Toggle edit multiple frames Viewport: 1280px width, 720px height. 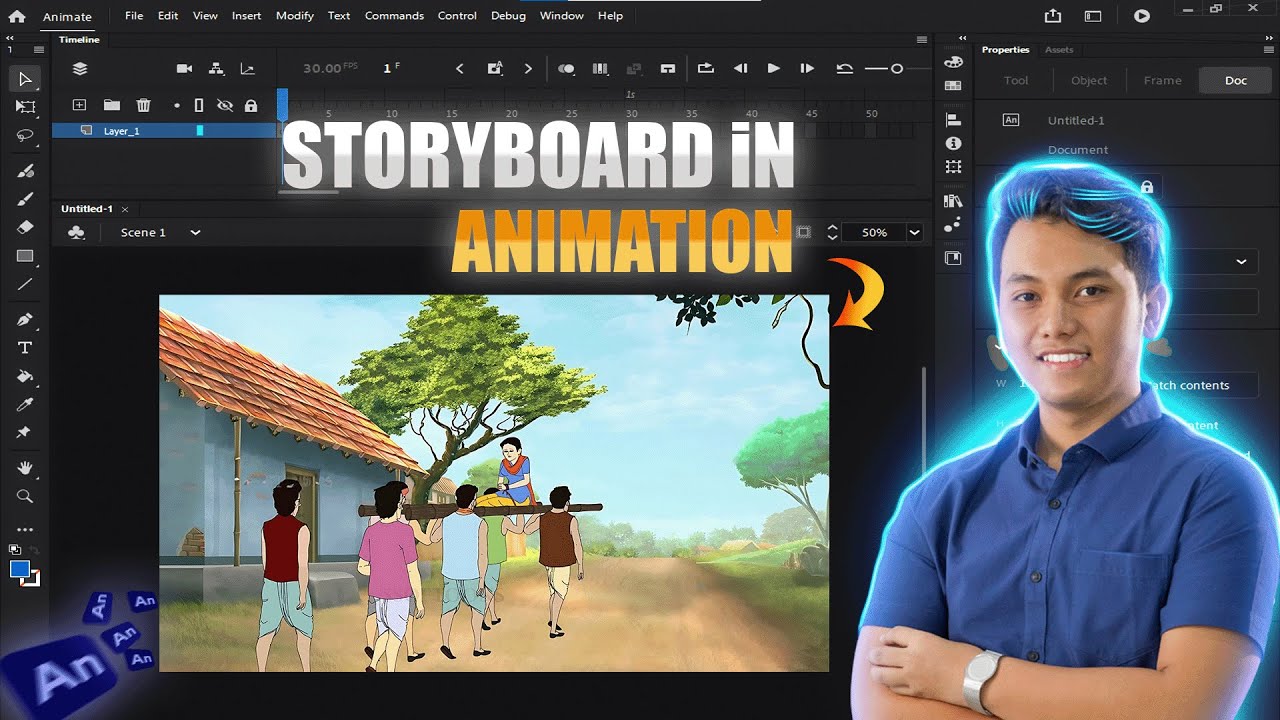(x=600, y=69)
